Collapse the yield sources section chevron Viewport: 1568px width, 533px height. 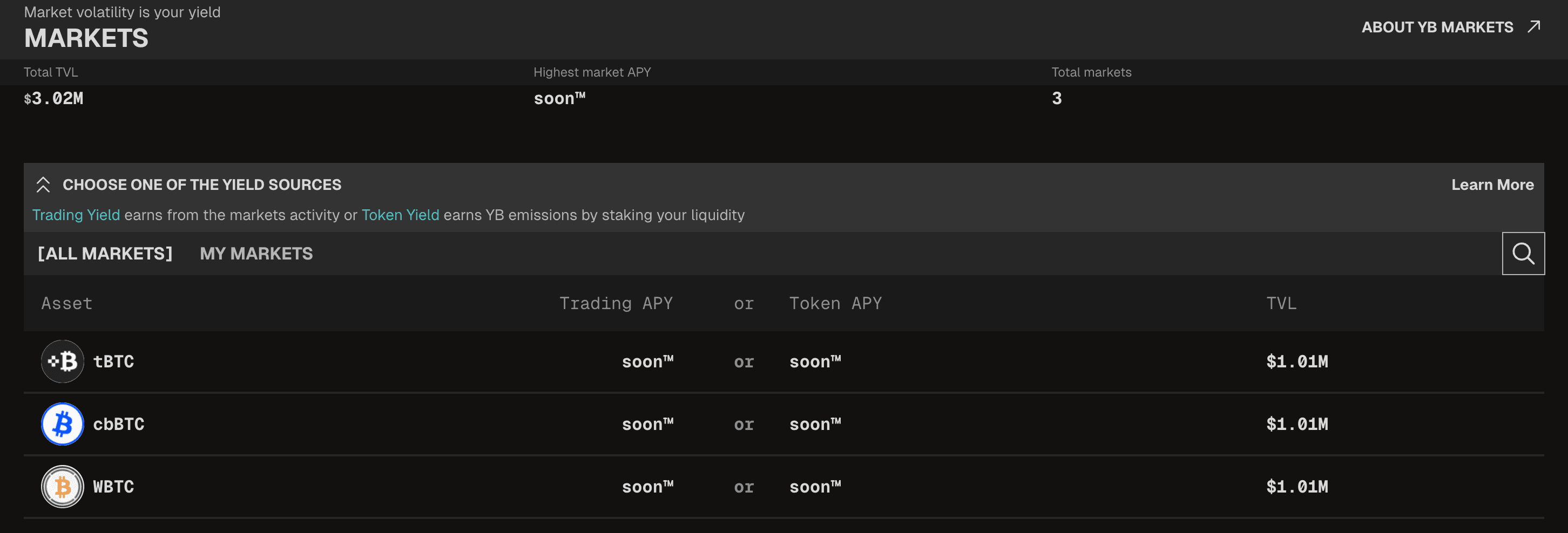pos(43,185)
